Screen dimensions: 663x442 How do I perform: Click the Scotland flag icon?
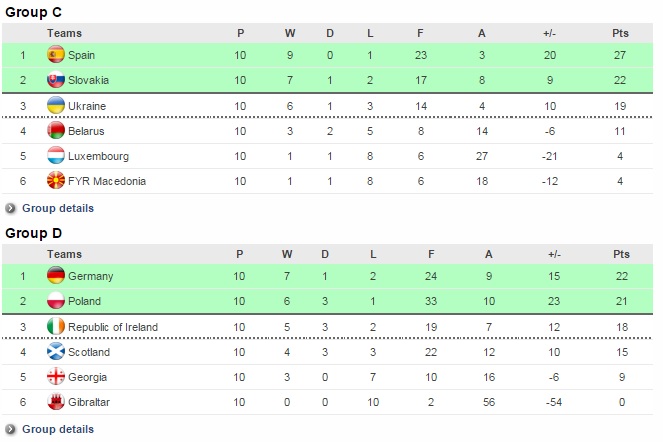click(x=56, y=352)
